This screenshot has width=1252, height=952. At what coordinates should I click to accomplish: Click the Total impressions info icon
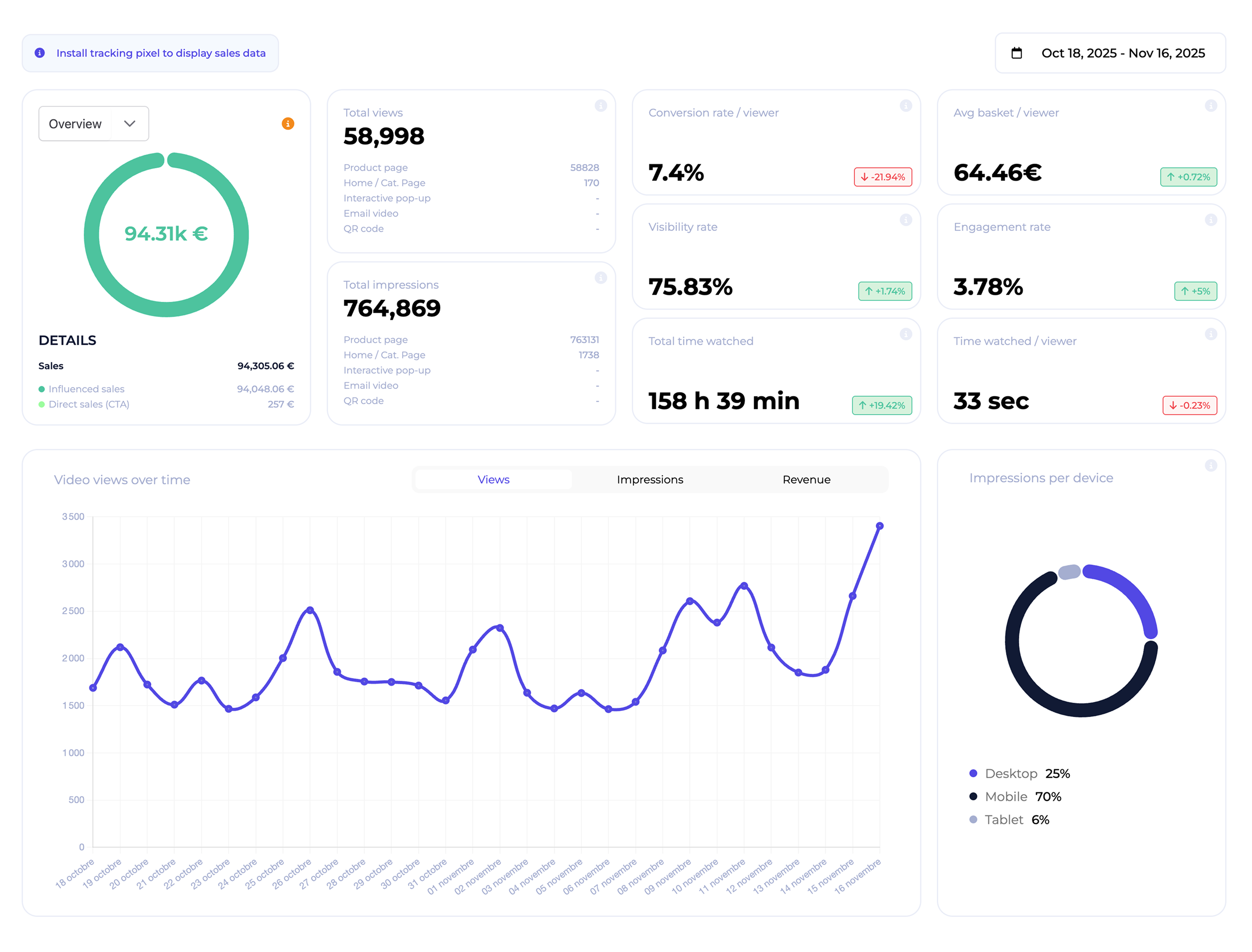coord(600,278)
